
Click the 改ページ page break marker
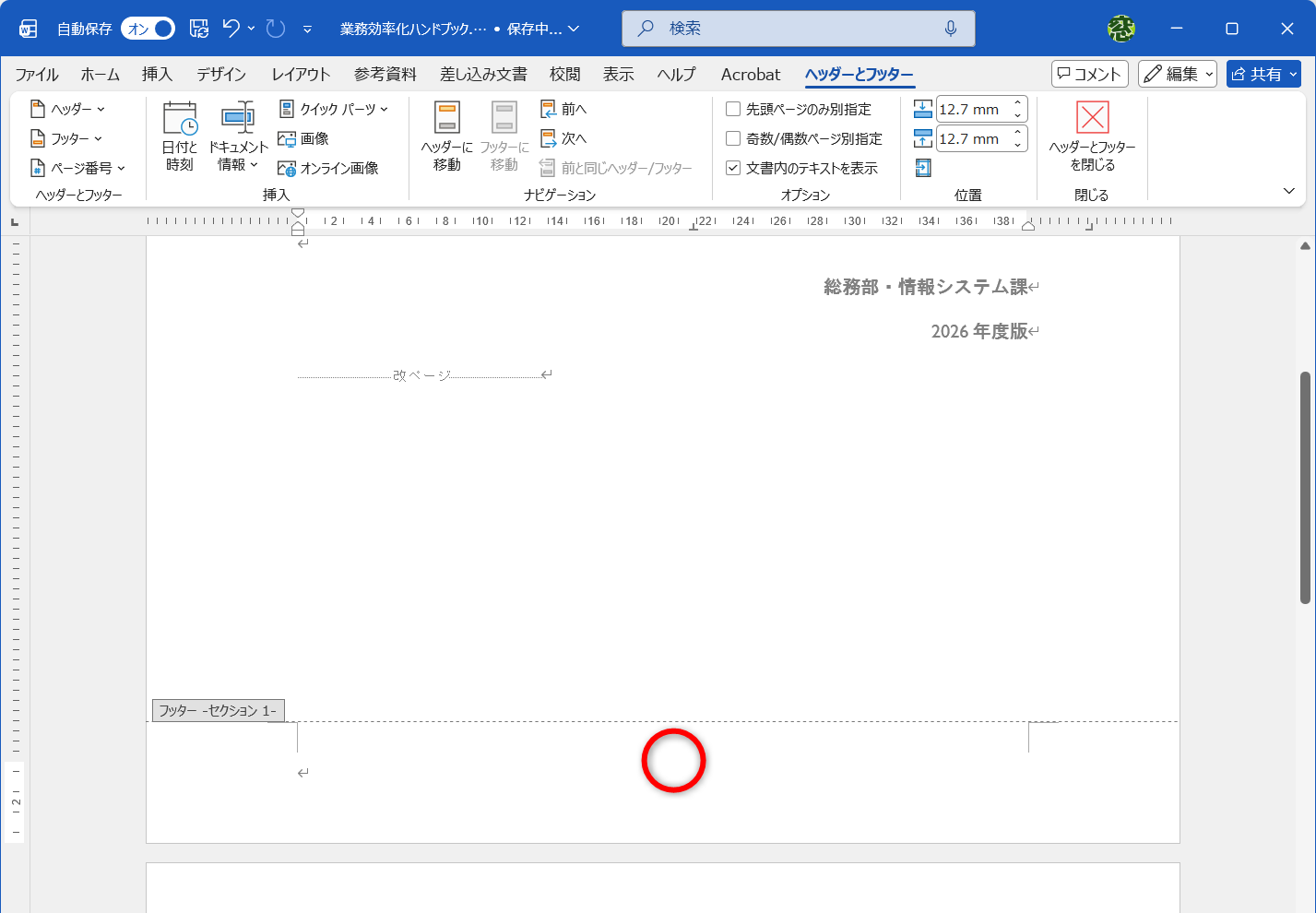point(421,375)
